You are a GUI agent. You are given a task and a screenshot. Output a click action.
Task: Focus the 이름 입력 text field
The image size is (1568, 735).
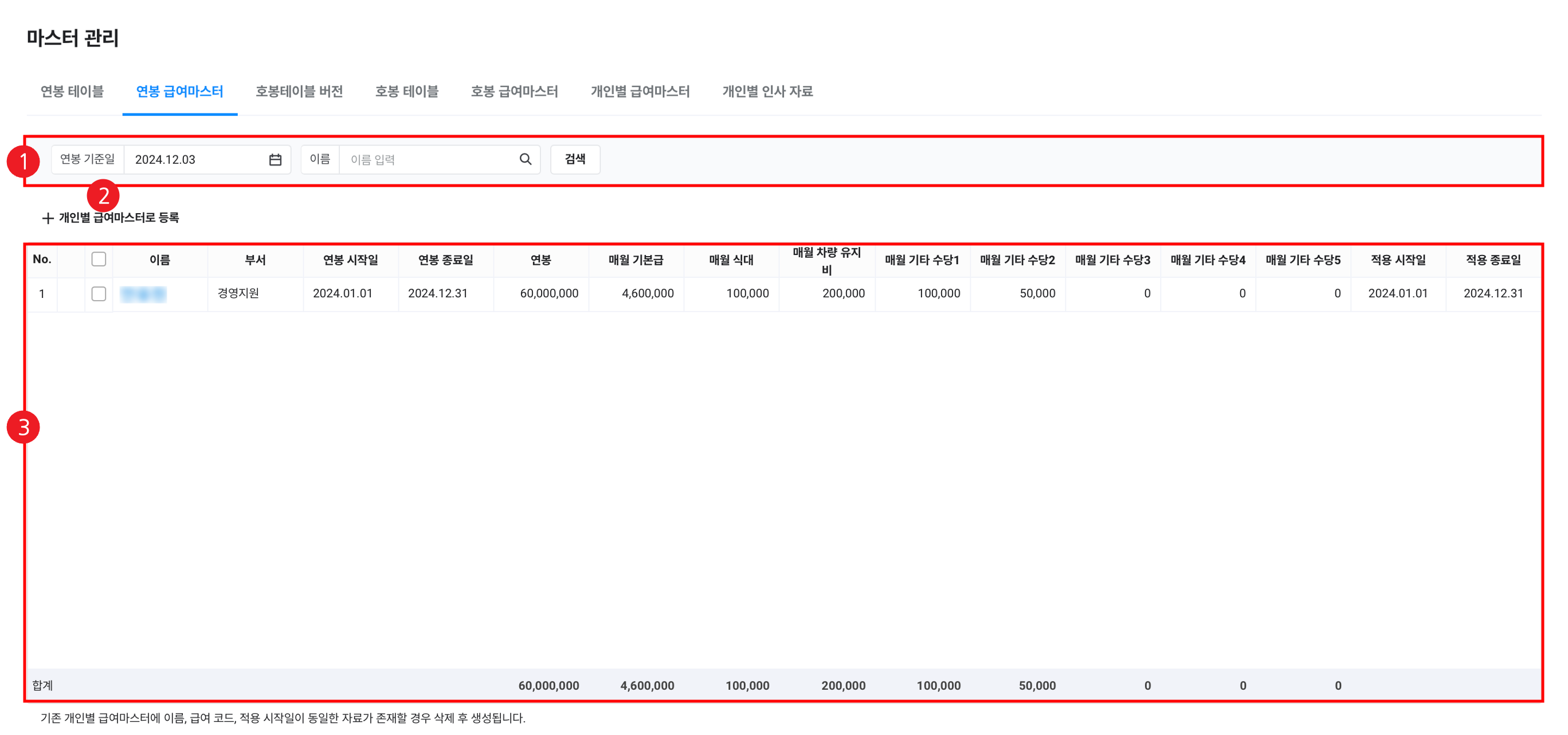(x=429, y=159)
